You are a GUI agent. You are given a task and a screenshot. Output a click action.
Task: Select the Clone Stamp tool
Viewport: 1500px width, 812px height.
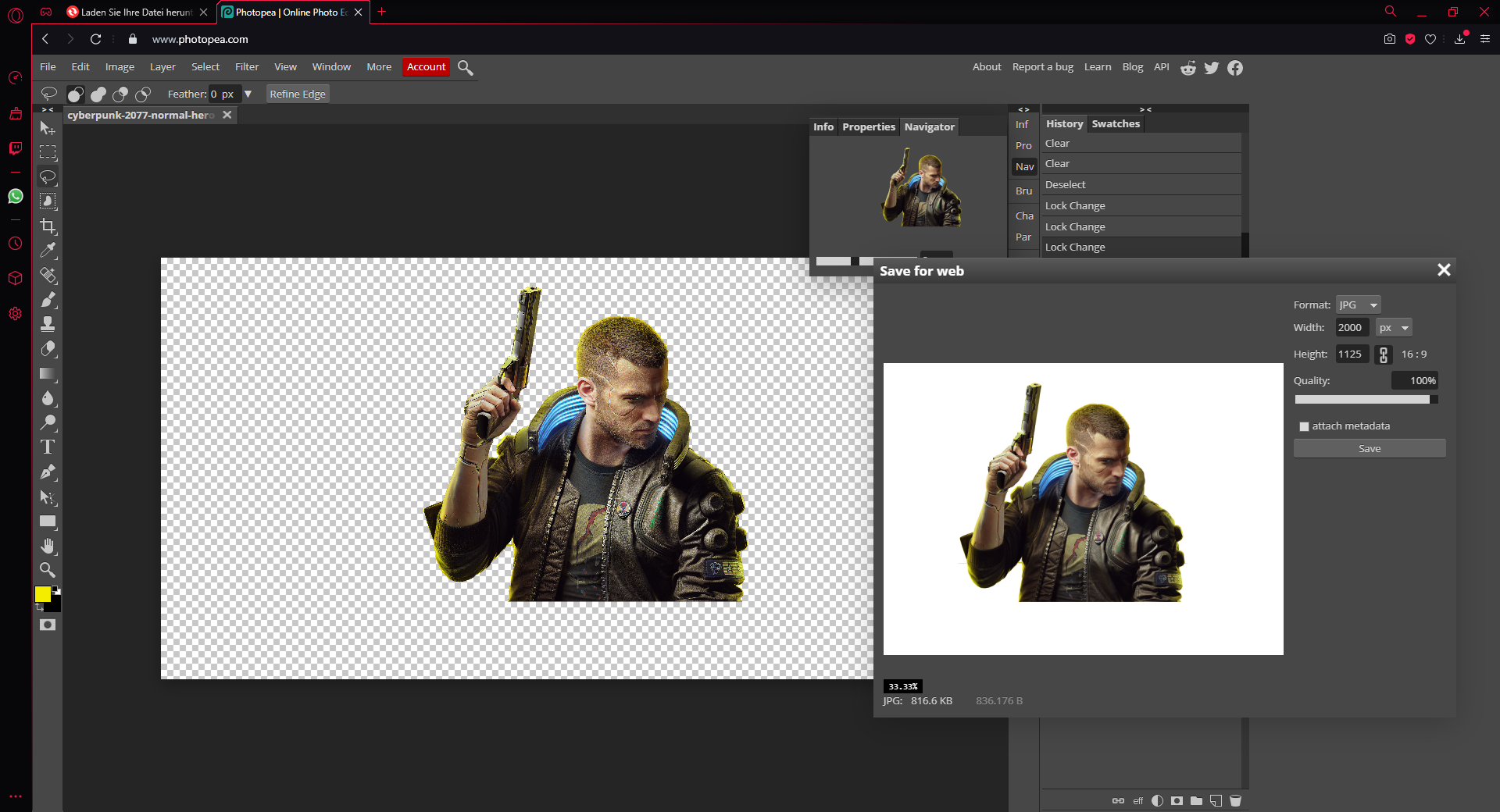pyautogui.click(x=48, y=324)
